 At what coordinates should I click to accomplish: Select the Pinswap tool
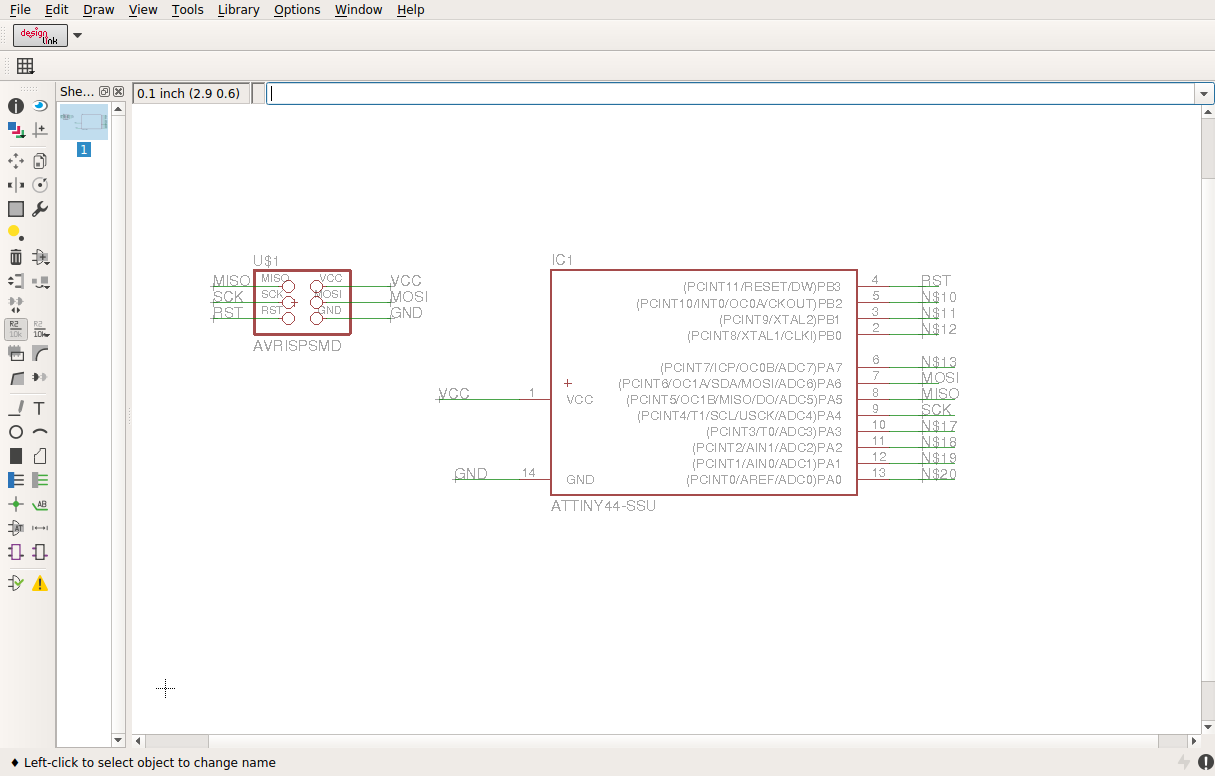pos(16,281)
